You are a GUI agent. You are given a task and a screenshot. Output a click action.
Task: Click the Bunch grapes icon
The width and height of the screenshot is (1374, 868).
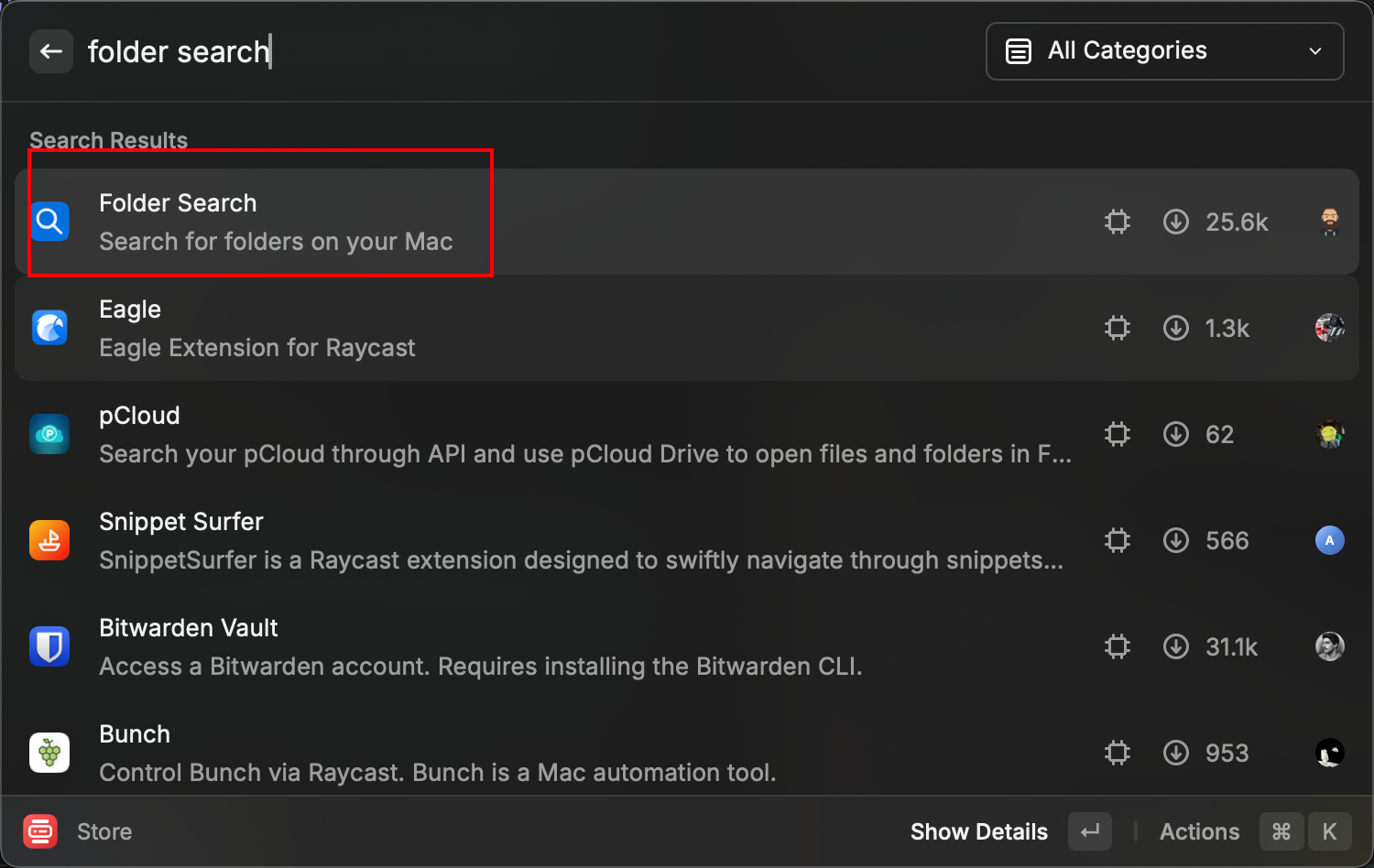coord(49,753)
